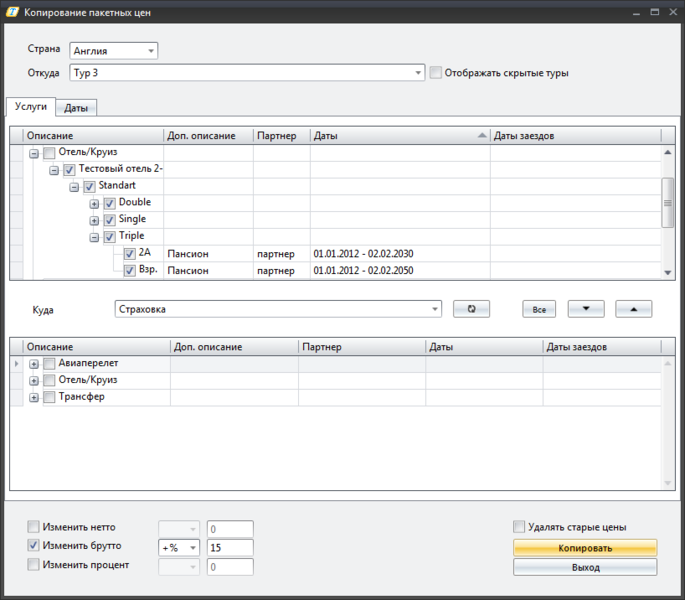The width and height of the screenshot is (685, 600).
Task: Click the up arrow button
Action: 633,310
